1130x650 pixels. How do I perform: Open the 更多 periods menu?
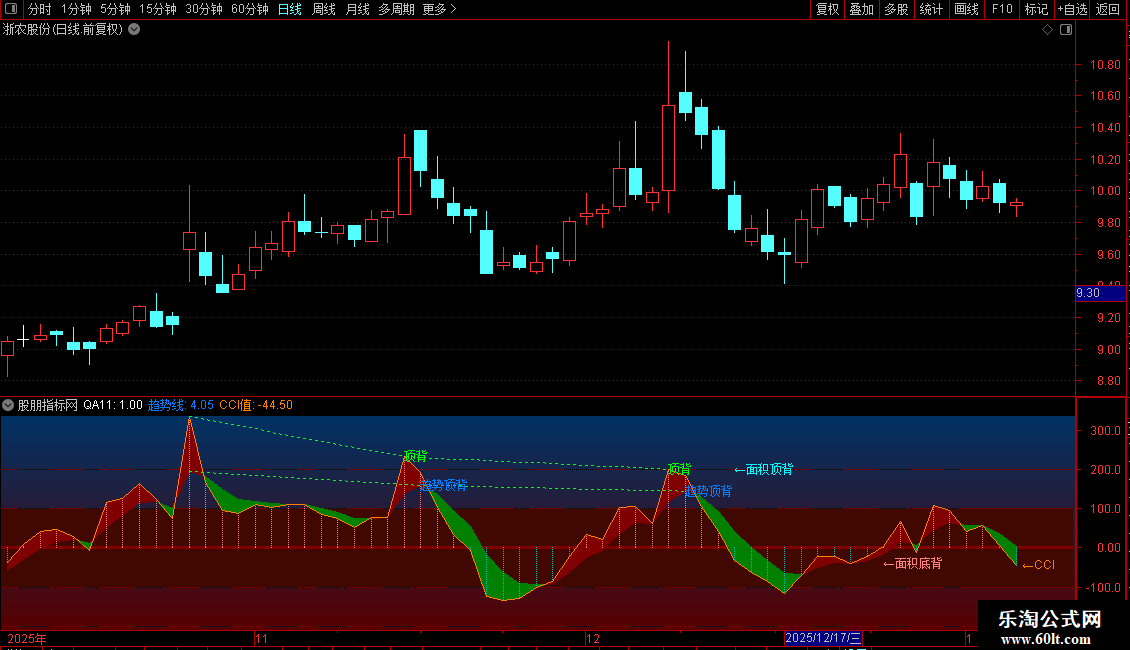coord(439,9)
